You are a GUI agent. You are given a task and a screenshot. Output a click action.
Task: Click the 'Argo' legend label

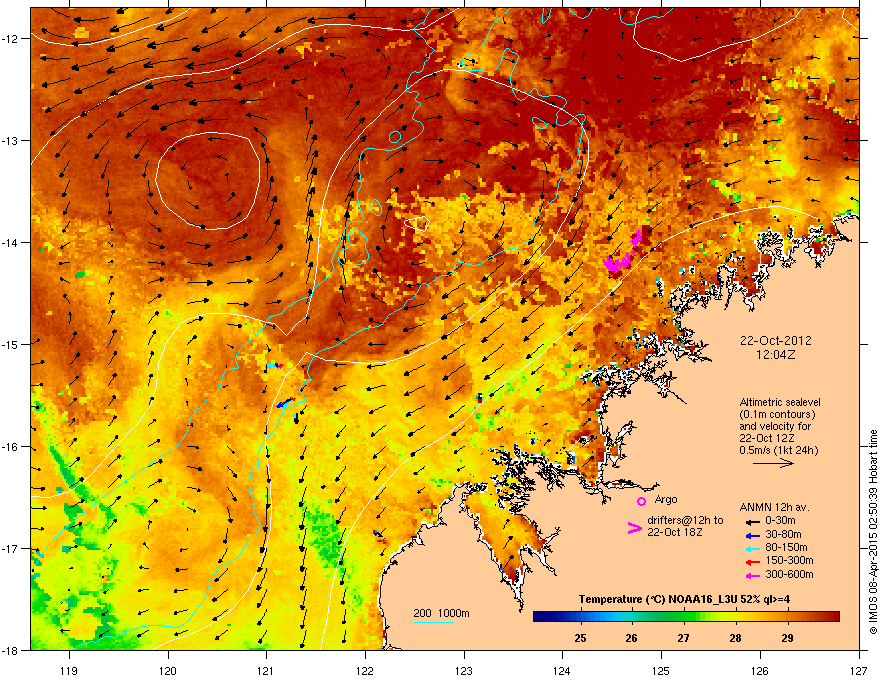point(666,499)
